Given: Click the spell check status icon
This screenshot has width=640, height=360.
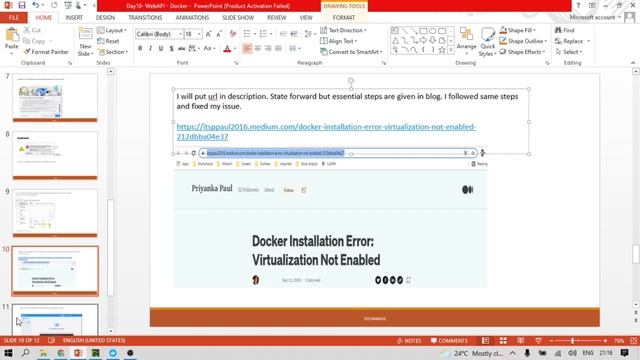Looking at the screenshot, I should pos(51,340).
